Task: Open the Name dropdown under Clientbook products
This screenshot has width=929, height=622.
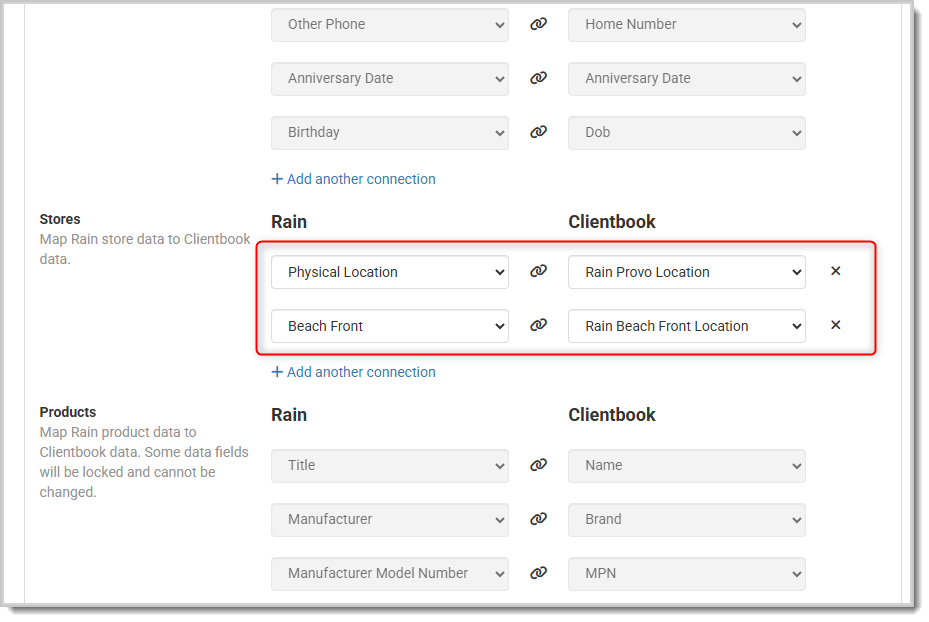Action: (x=686, y=465)
